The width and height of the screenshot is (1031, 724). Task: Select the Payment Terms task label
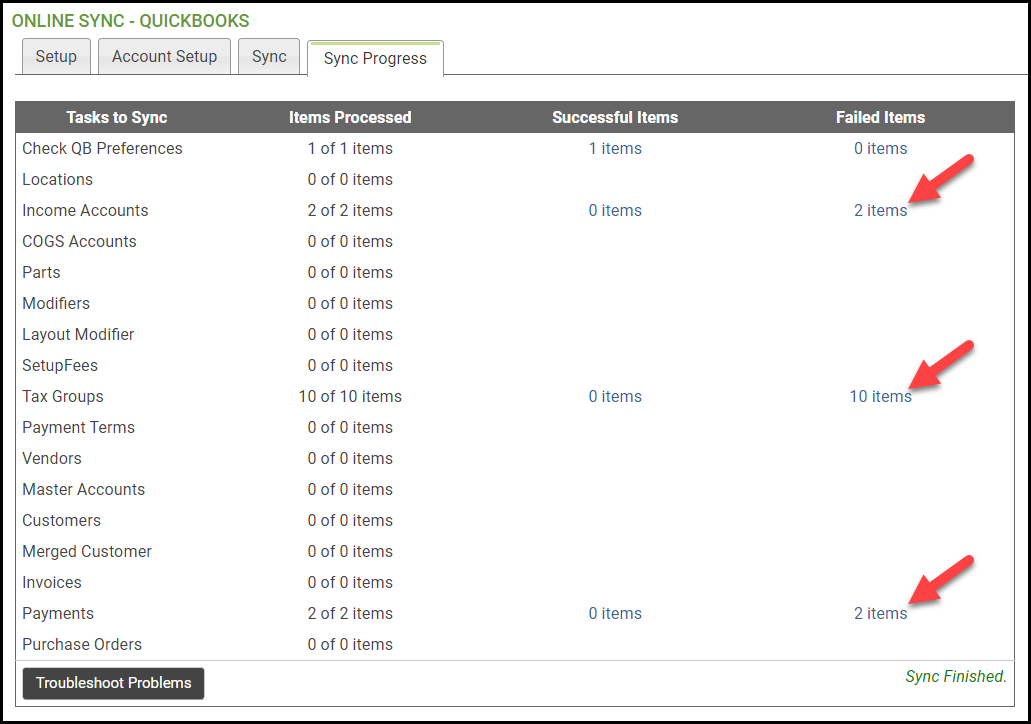(78, 427)
